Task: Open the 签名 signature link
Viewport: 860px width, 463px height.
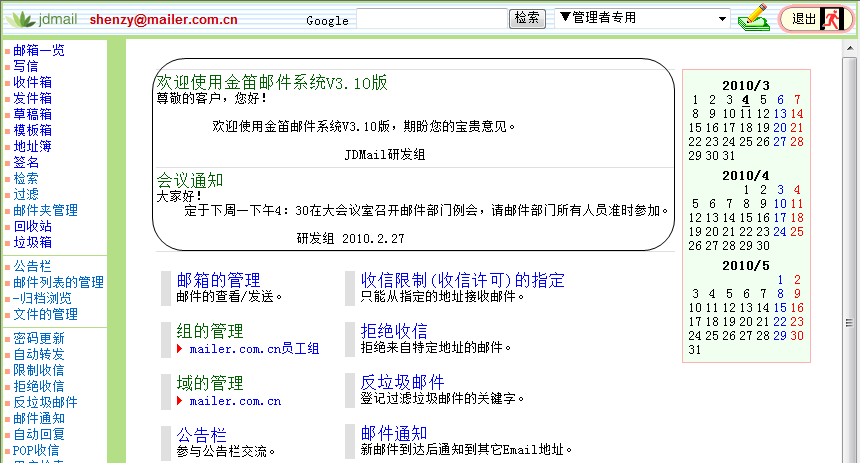Action: pos(26,162)
